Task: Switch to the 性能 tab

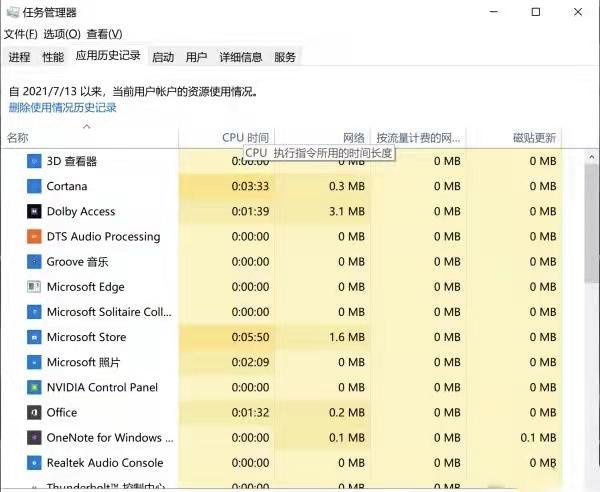Action: 53,57
